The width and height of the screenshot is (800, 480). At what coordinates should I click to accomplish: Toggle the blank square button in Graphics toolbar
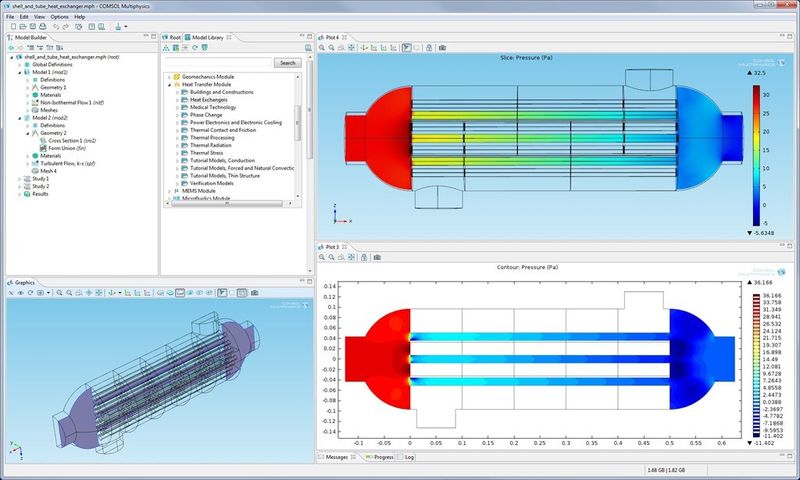click(232, 293)
